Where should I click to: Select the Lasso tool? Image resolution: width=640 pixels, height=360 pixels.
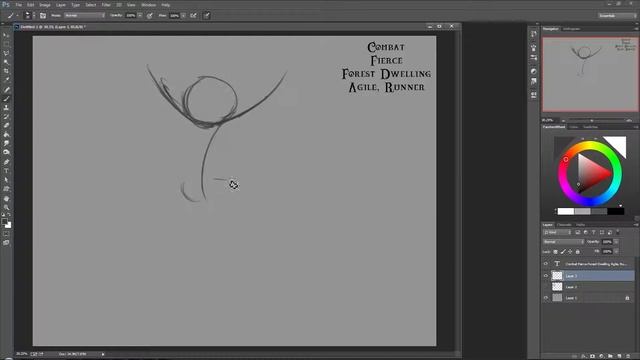click(x=6, y=53)
